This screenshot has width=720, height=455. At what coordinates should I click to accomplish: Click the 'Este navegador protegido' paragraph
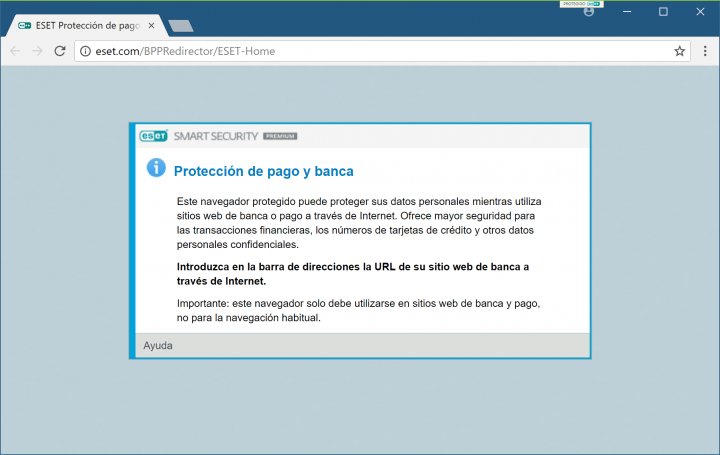click(x=359, y=223)
